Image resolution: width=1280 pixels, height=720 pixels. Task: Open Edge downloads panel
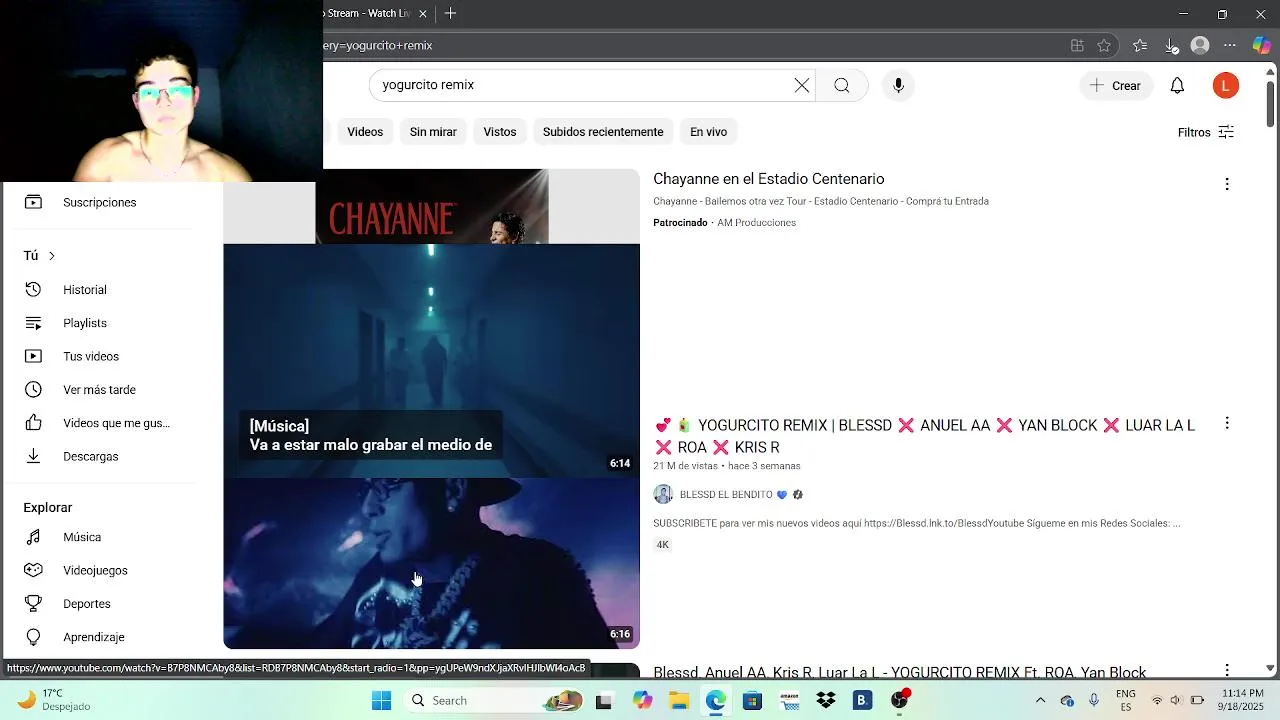coord(1171,46)
